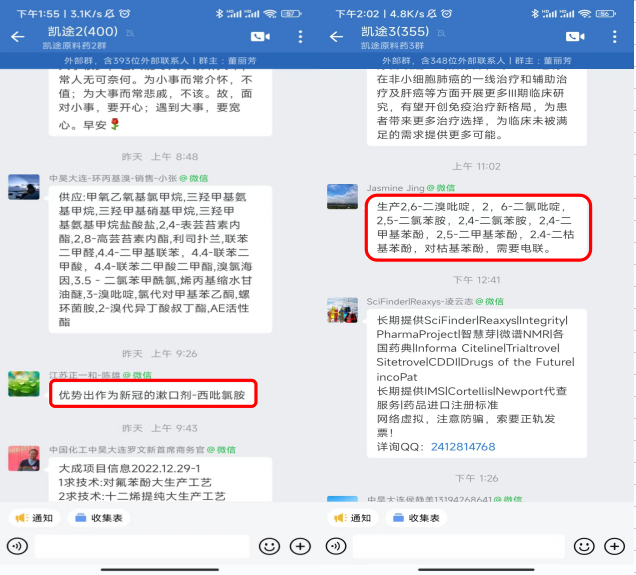Image resolution: width=636 pixels, height=575 pixels.
Task: Open plus attachments menu in left chat
Action: pos(300,546)
